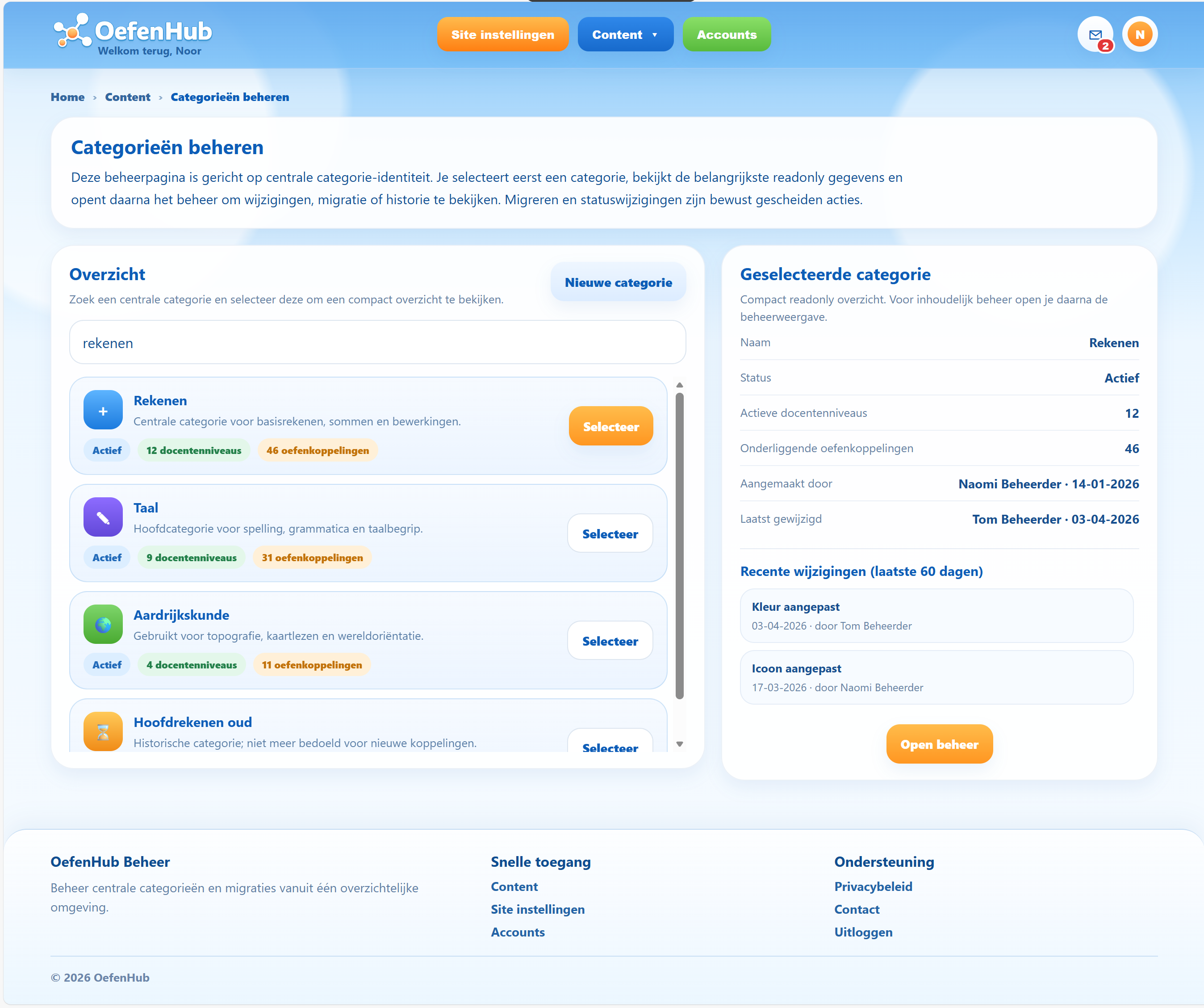The image size is (1204, 1008).
Task: Click Nieuwe categorie button
Action: [618, 282]
